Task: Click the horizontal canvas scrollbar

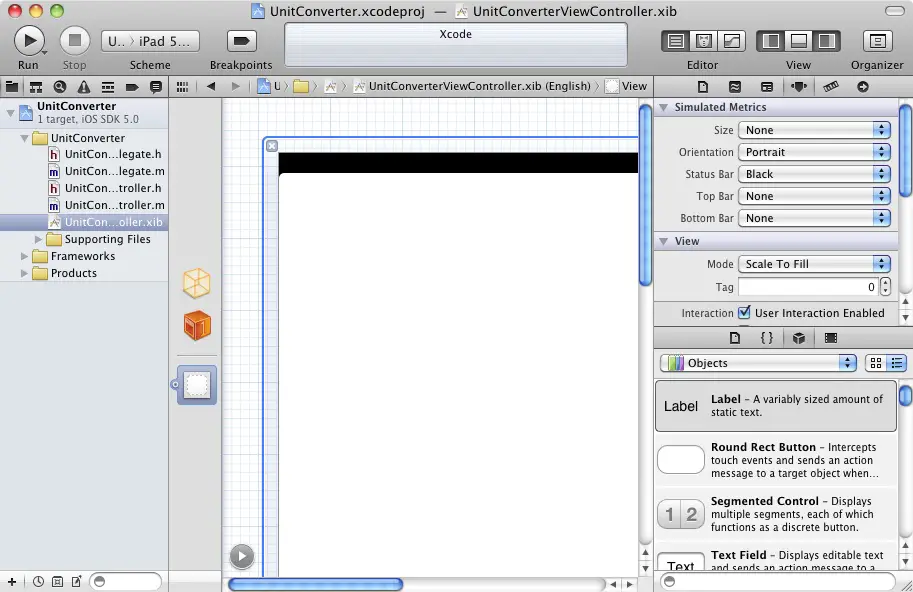Action: point(316,584)
